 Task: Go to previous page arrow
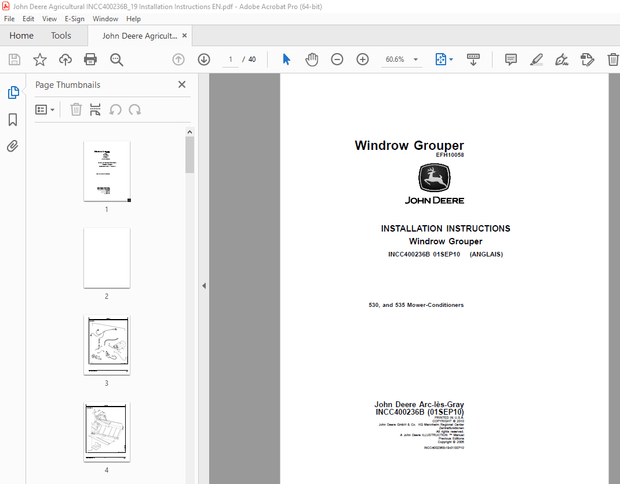click(x=178, y=60)
